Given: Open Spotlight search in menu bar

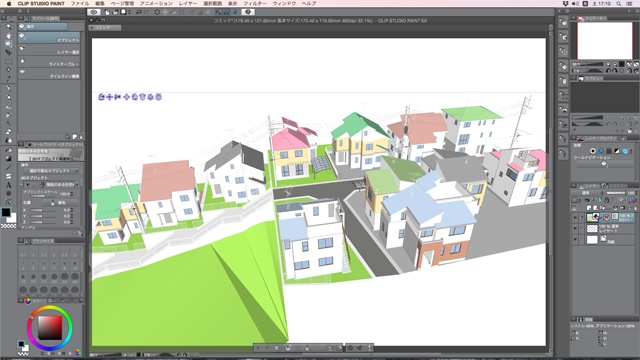Looking at the screenshot, I should 619,3.
